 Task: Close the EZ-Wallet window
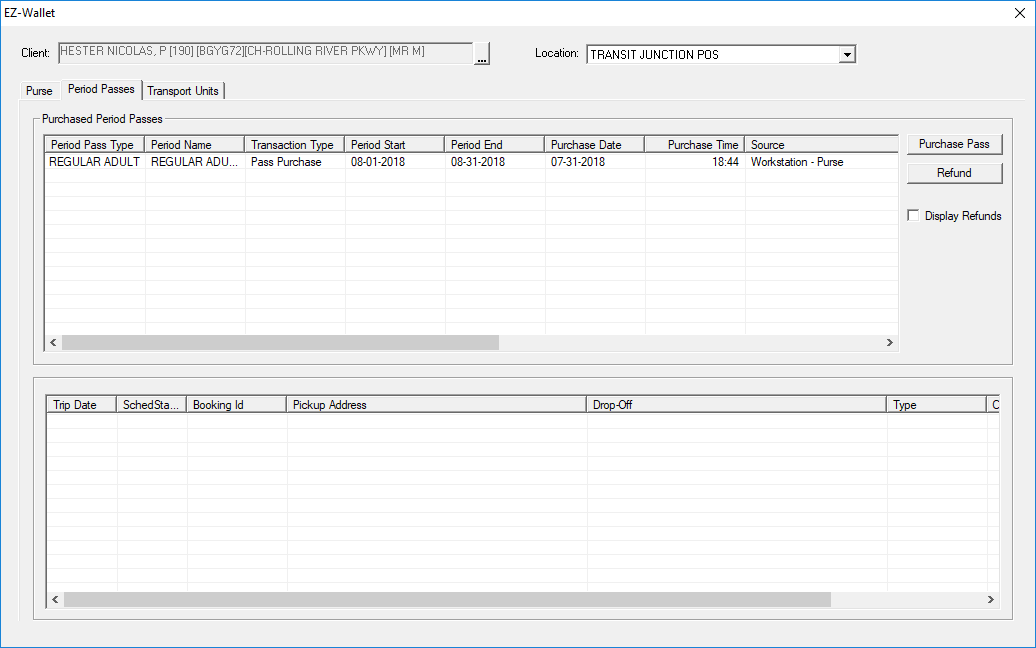click(1019, 13)
